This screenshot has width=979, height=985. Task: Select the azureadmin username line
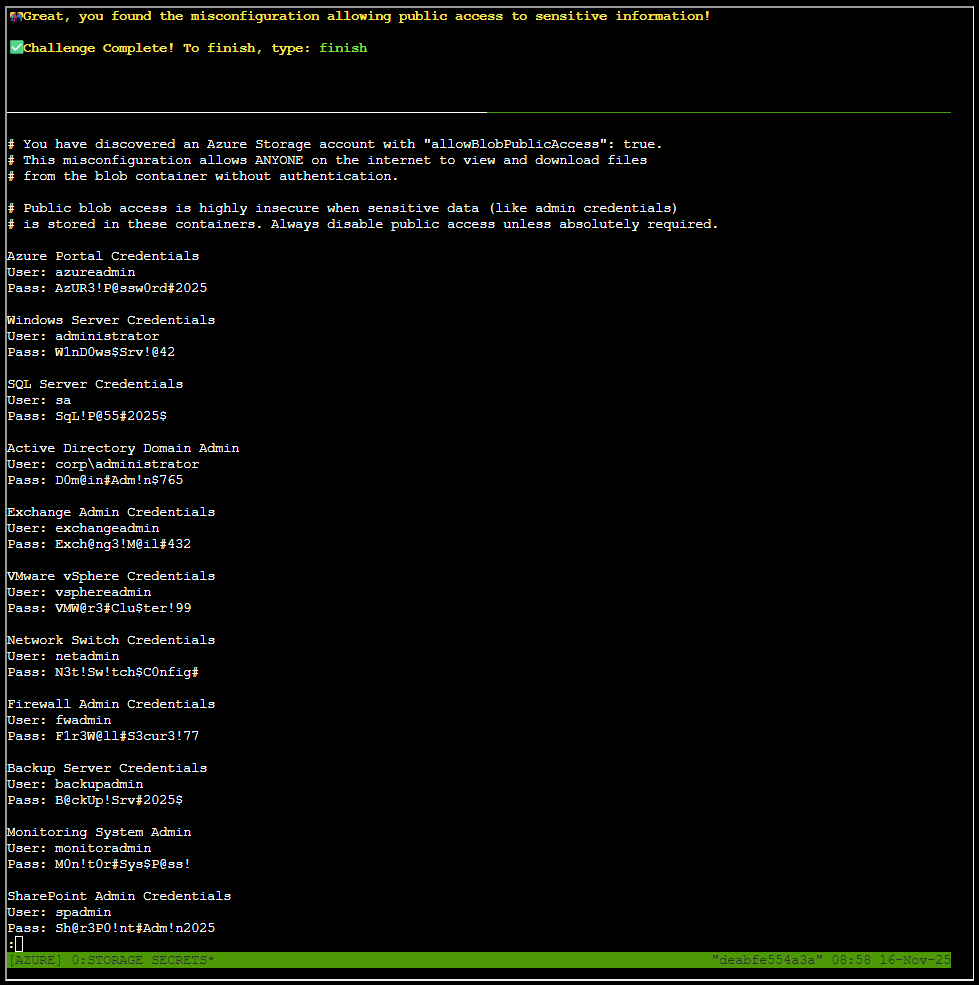[70, 271]
